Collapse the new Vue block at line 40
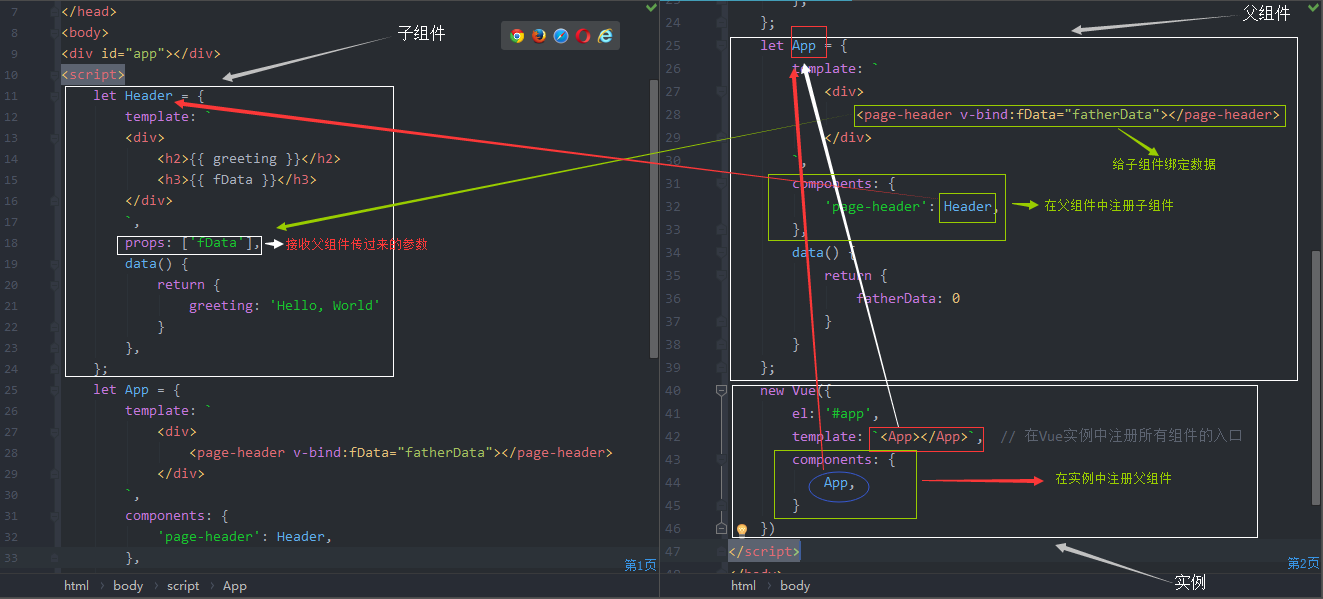 721,391
